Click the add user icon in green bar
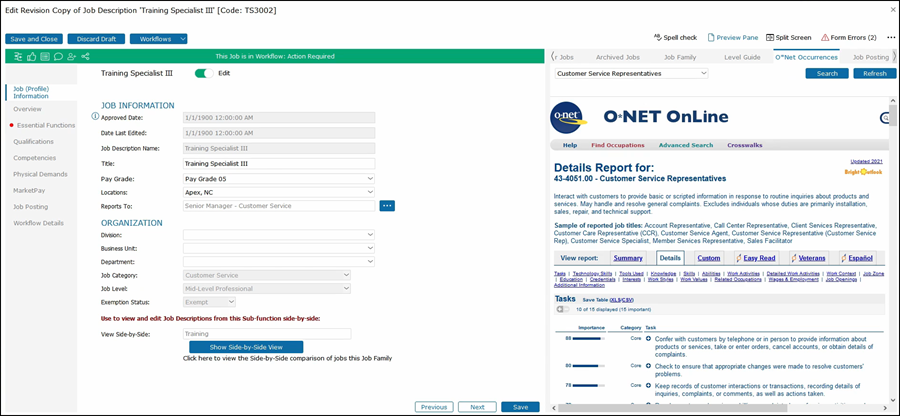Screen dimensions: 900x416 point(71,57)
